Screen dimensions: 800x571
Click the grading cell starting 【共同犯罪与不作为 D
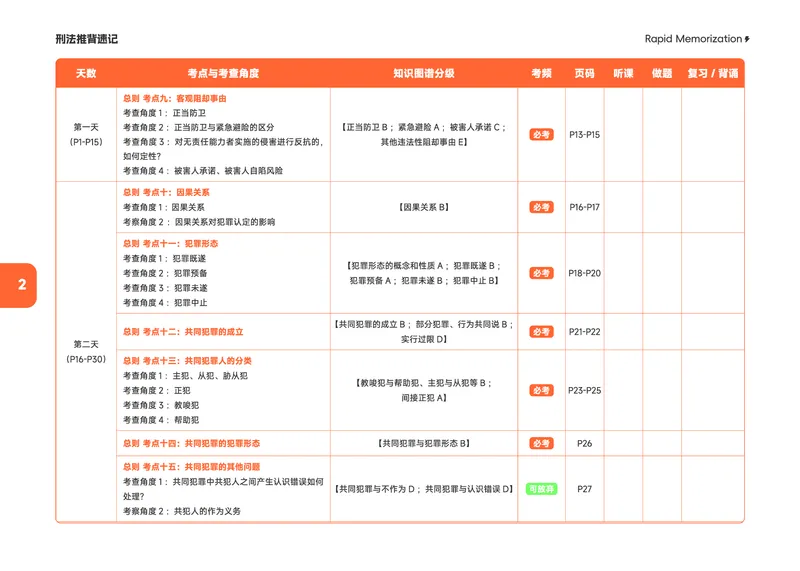(423, 489)
